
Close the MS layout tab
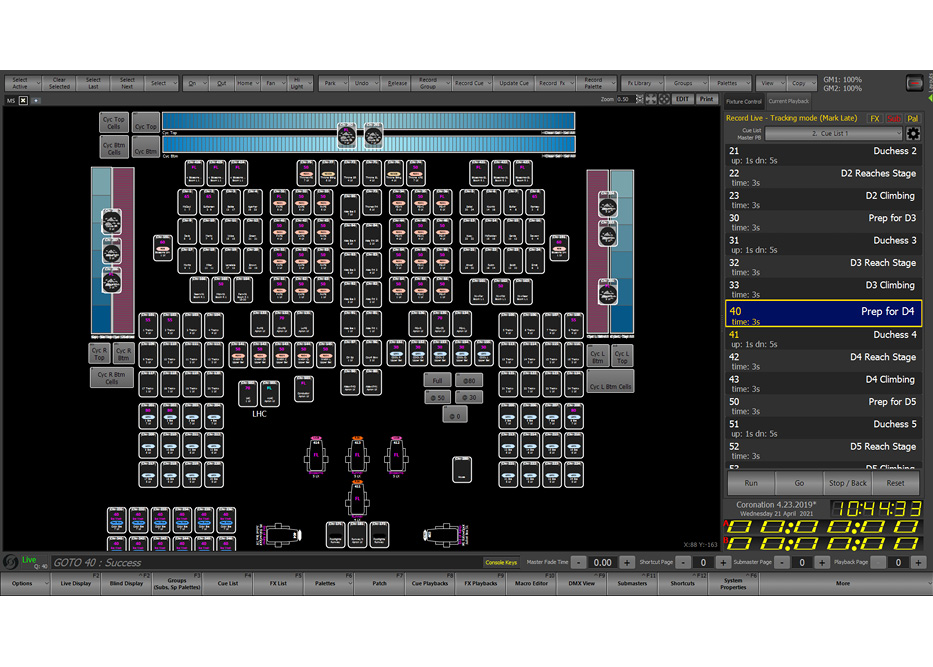24,101
